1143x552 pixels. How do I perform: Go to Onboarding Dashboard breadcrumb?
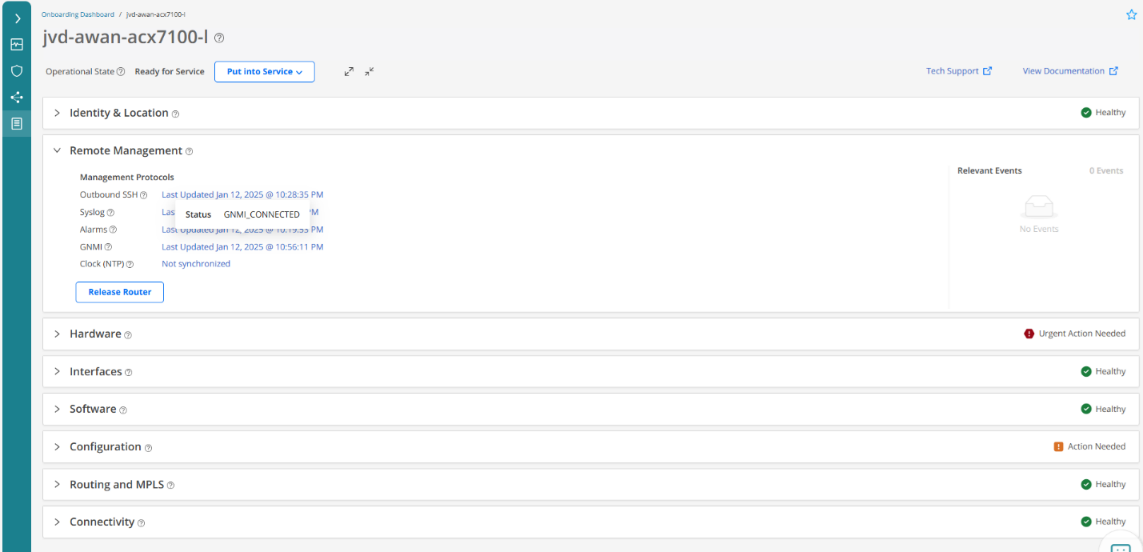click(x=78, y=14)
